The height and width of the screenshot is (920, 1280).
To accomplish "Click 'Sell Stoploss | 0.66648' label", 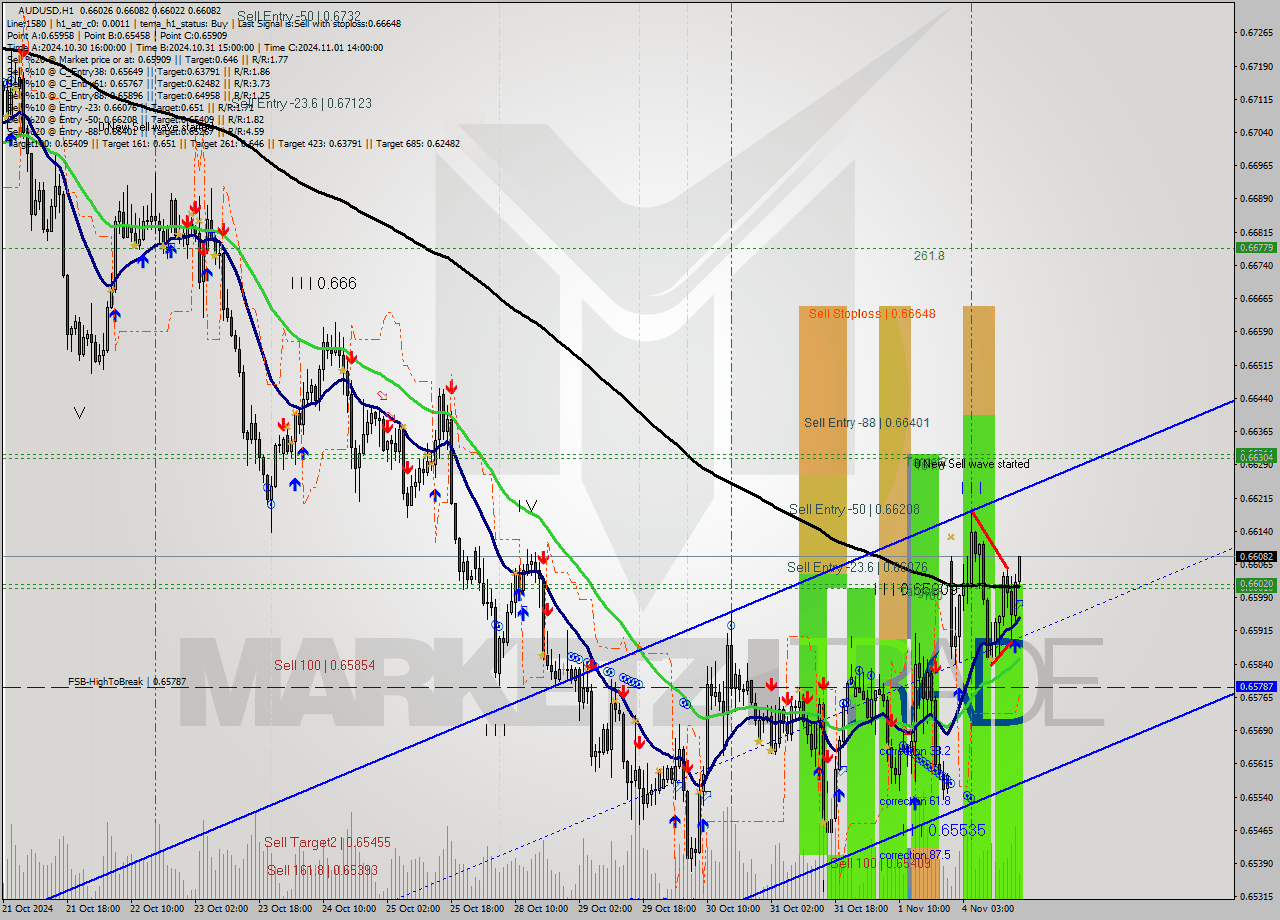I will click(x=872, y=314).
